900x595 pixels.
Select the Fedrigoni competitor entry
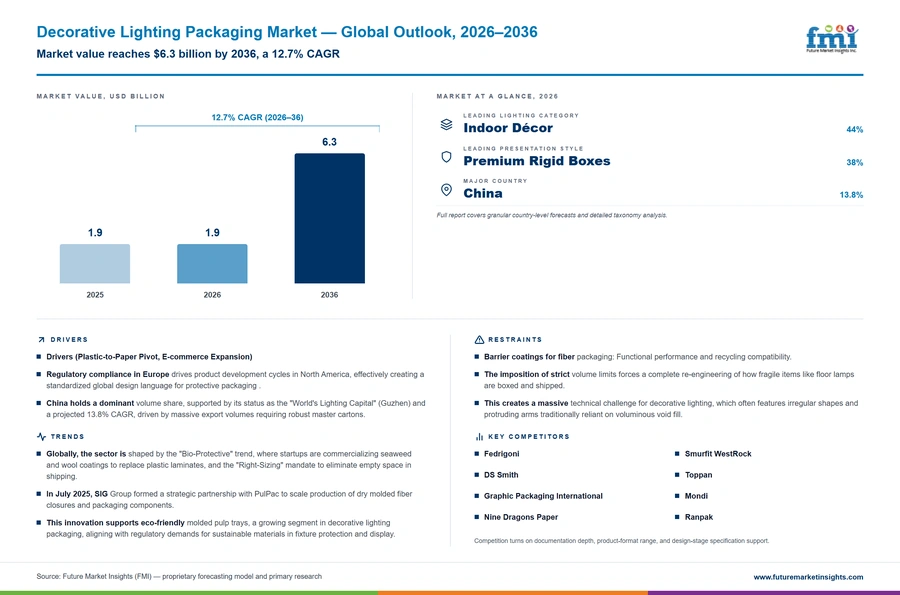[502, 454]
